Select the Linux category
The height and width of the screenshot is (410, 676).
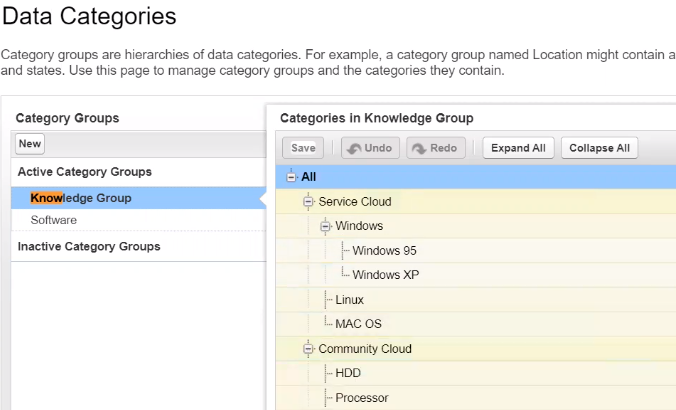(x=349, y=300)
